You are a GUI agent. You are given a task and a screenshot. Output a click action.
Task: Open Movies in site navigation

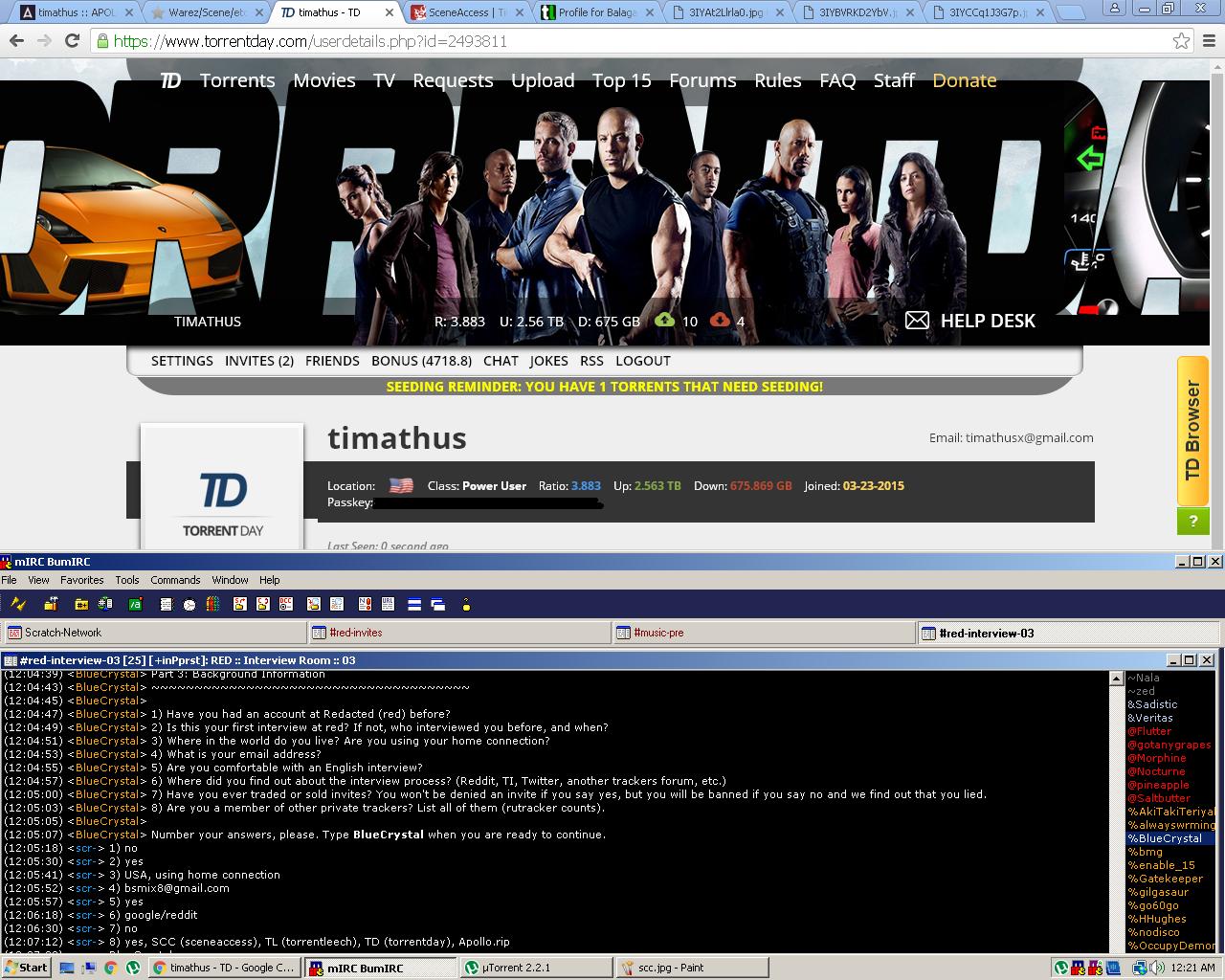tap(324, 80)
